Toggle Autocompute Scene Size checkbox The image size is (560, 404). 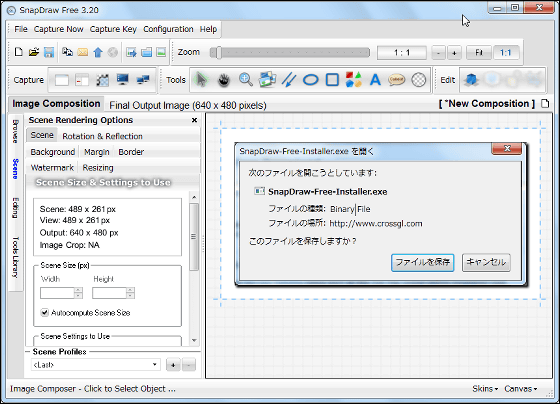click(x=45, y=313)
